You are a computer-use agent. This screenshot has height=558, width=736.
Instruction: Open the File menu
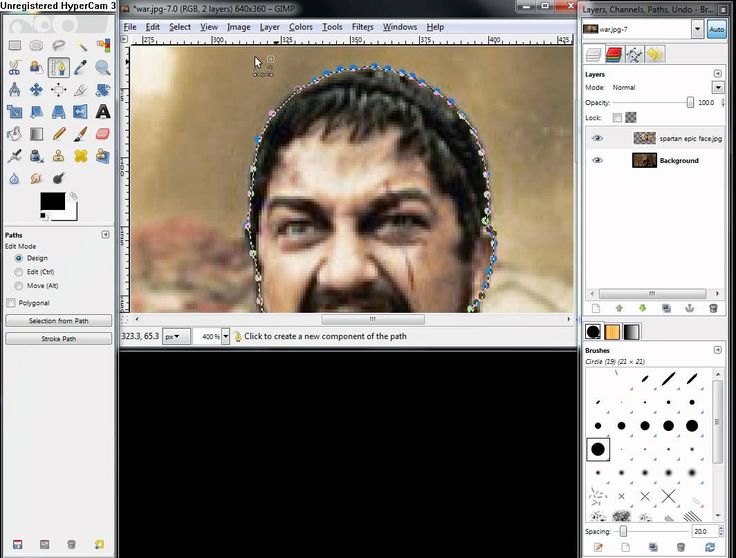(x=130, y=27)
